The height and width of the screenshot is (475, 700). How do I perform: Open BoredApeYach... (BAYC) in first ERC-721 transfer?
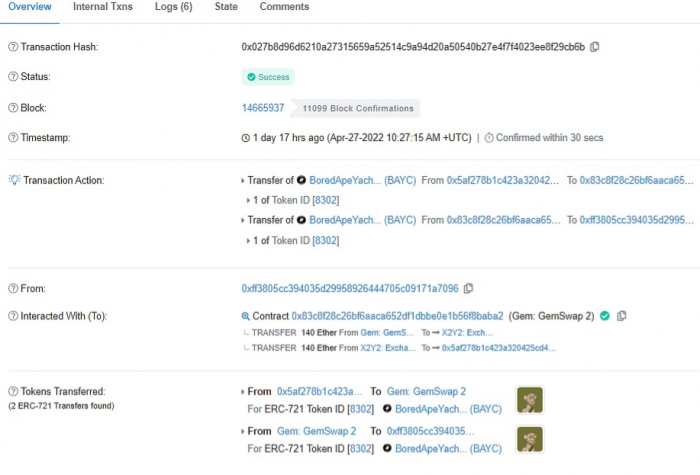click(448, 409)
